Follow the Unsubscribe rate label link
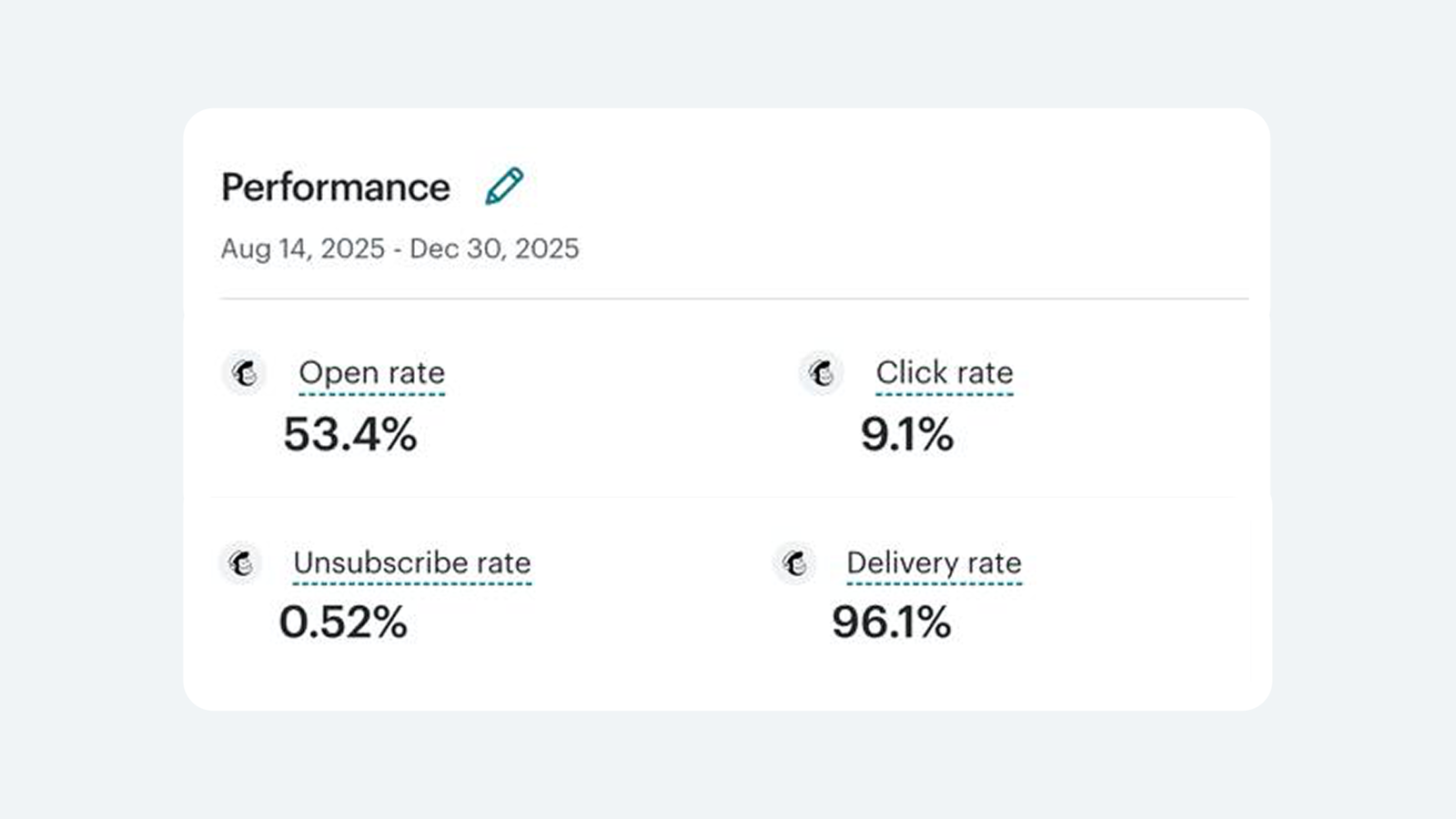The width and height of the screenshot is (1456, 819). pyautogui.click(x=411, y=563)
